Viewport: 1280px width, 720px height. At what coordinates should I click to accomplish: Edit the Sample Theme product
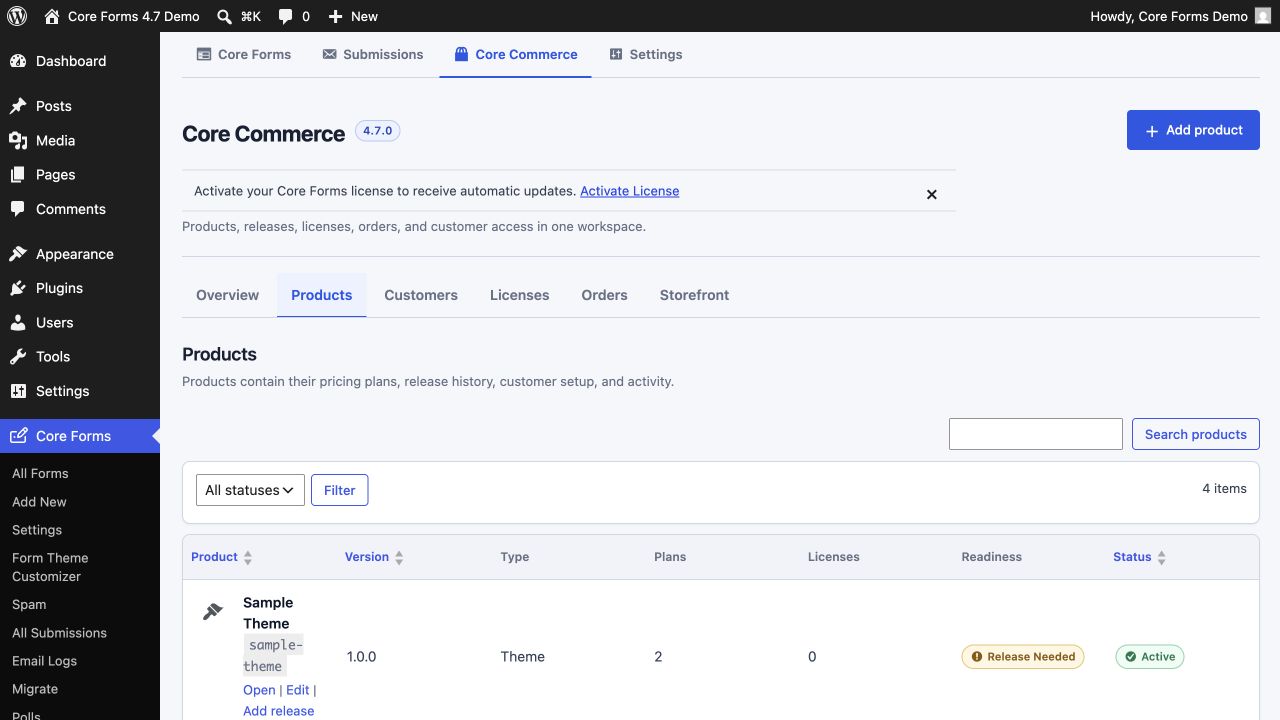298,690
